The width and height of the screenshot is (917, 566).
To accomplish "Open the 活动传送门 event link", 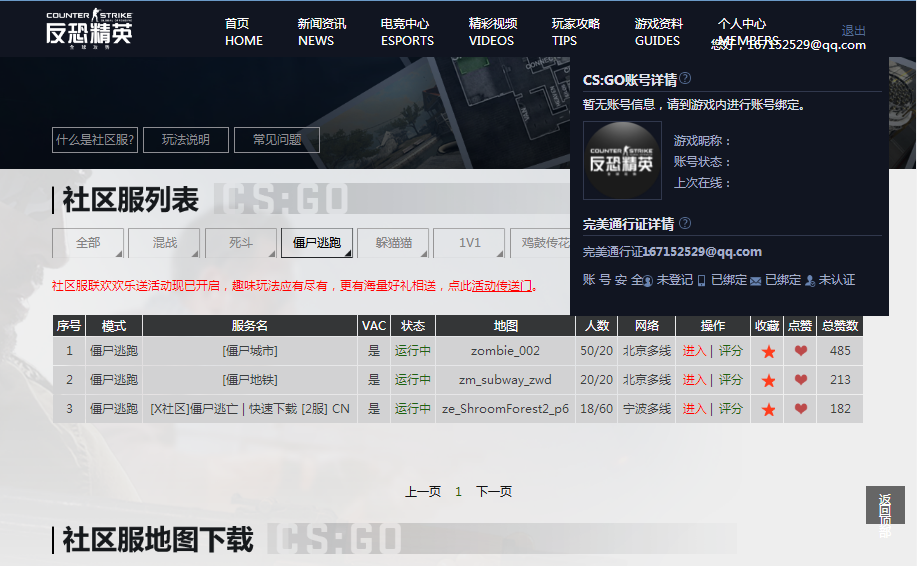I will (x=502, y=286).
